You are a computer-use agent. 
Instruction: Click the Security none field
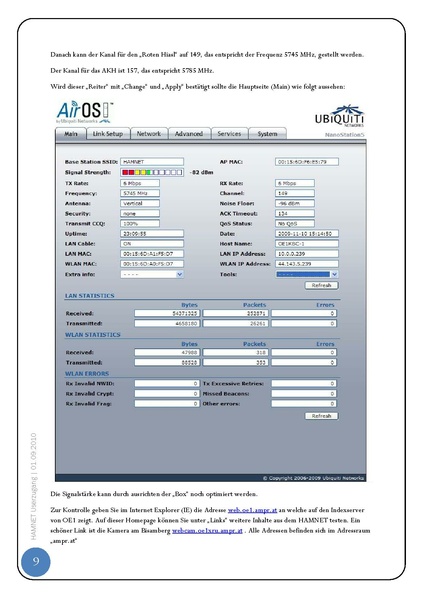click(140, 214)
